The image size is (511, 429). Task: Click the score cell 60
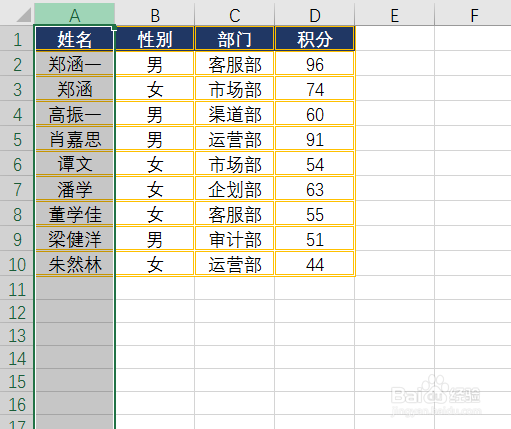point(315,114)
